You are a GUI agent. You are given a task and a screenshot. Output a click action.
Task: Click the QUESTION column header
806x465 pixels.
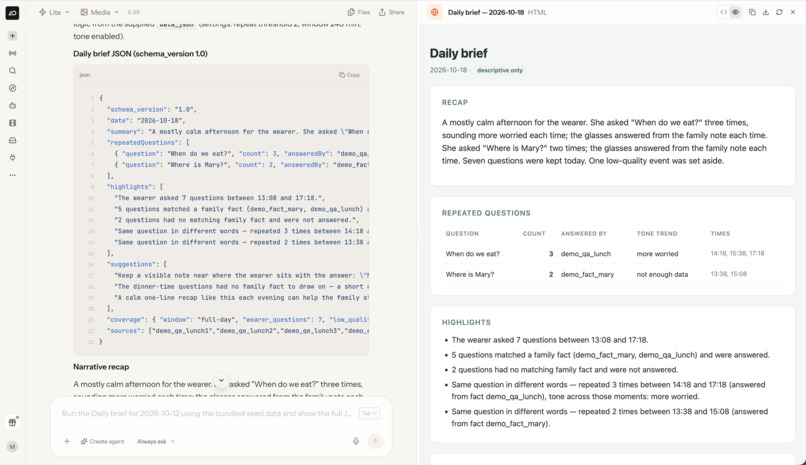coord(462,234)
